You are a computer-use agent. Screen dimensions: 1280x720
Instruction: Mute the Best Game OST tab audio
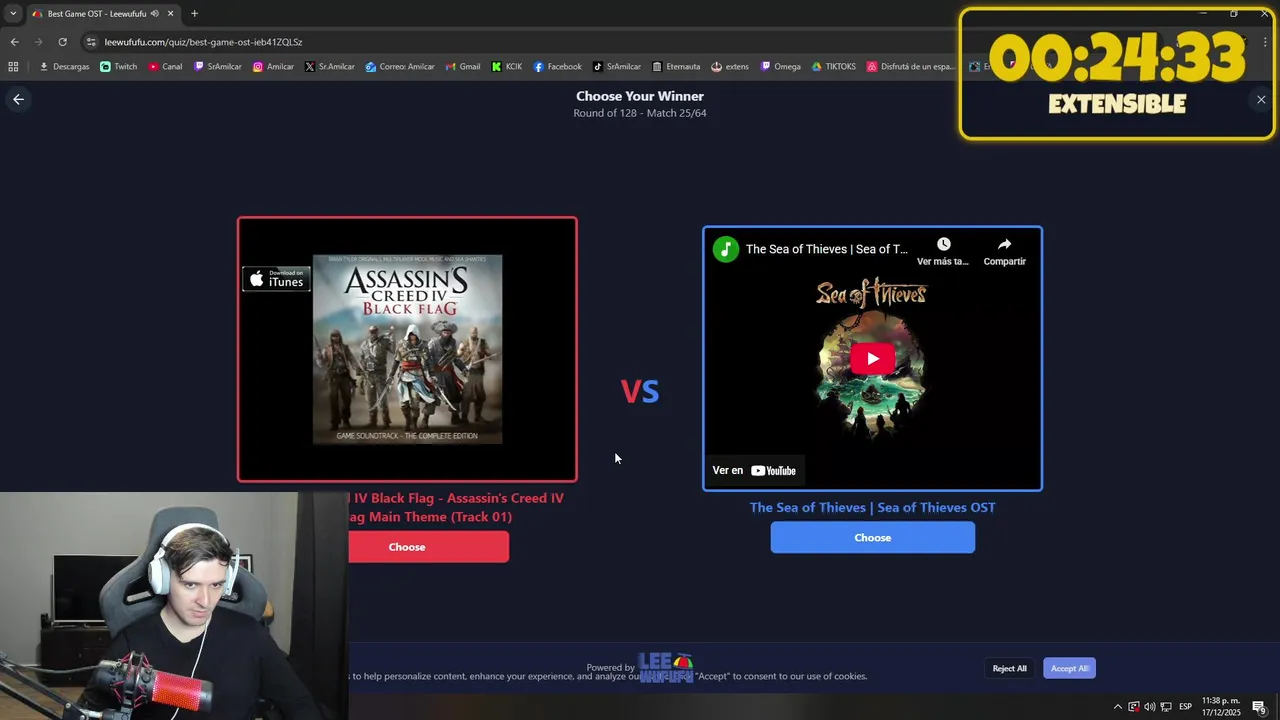point(155,13)
